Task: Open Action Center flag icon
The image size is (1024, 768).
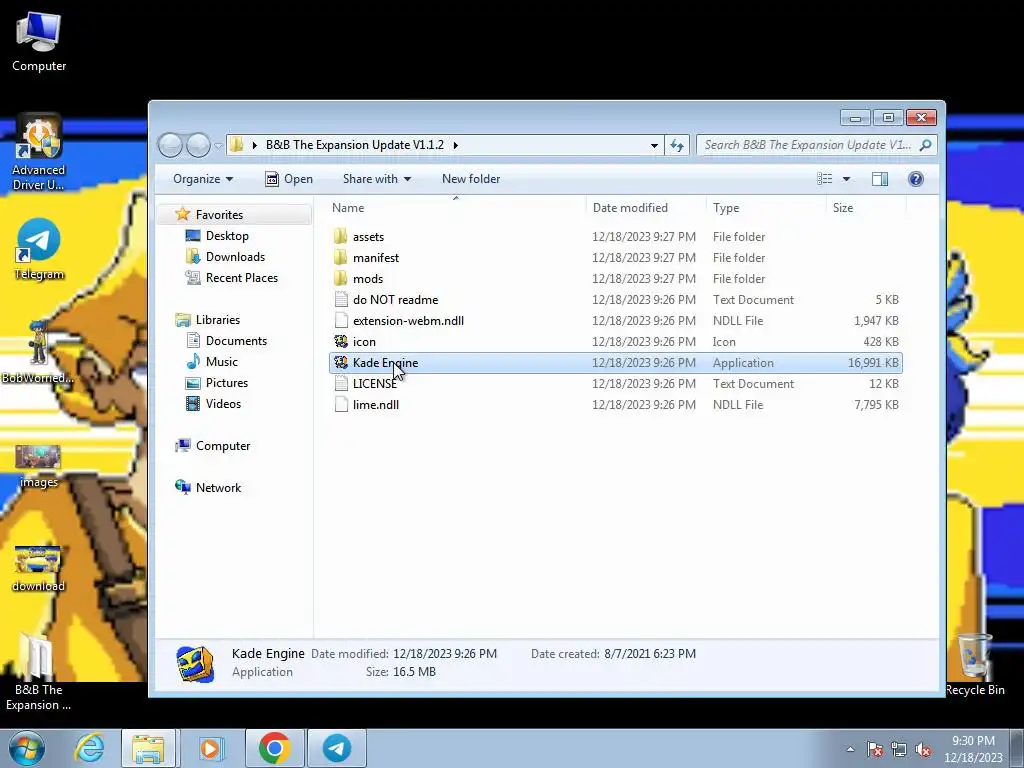Action: click(874, 749)
